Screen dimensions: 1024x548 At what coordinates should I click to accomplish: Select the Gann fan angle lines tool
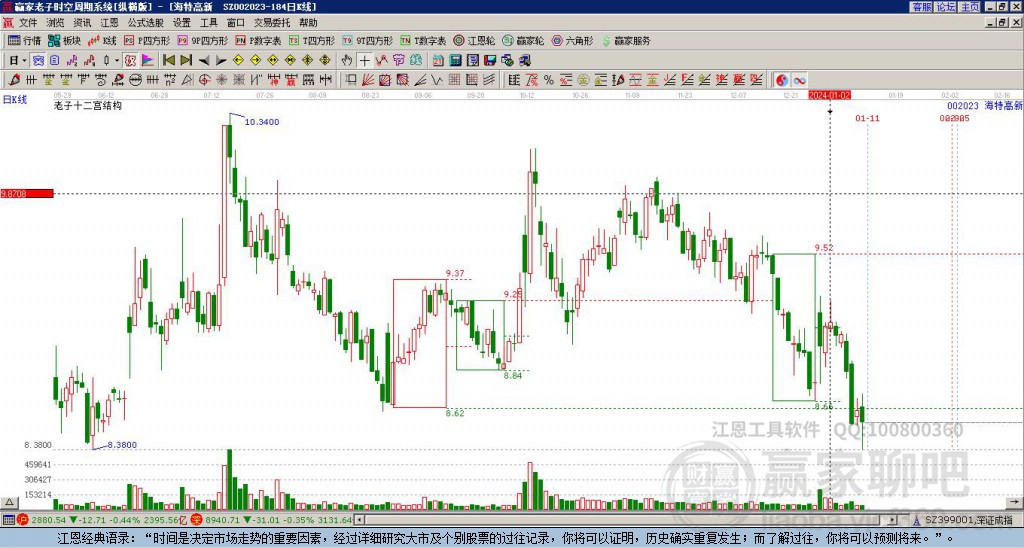pos(368,80)
